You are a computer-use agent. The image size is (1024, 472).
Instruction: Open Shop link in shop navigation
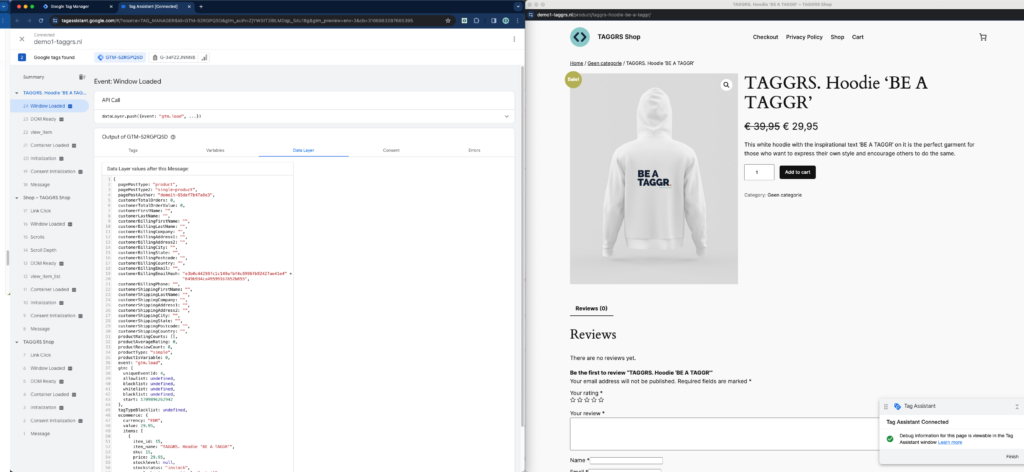point(837,37)
